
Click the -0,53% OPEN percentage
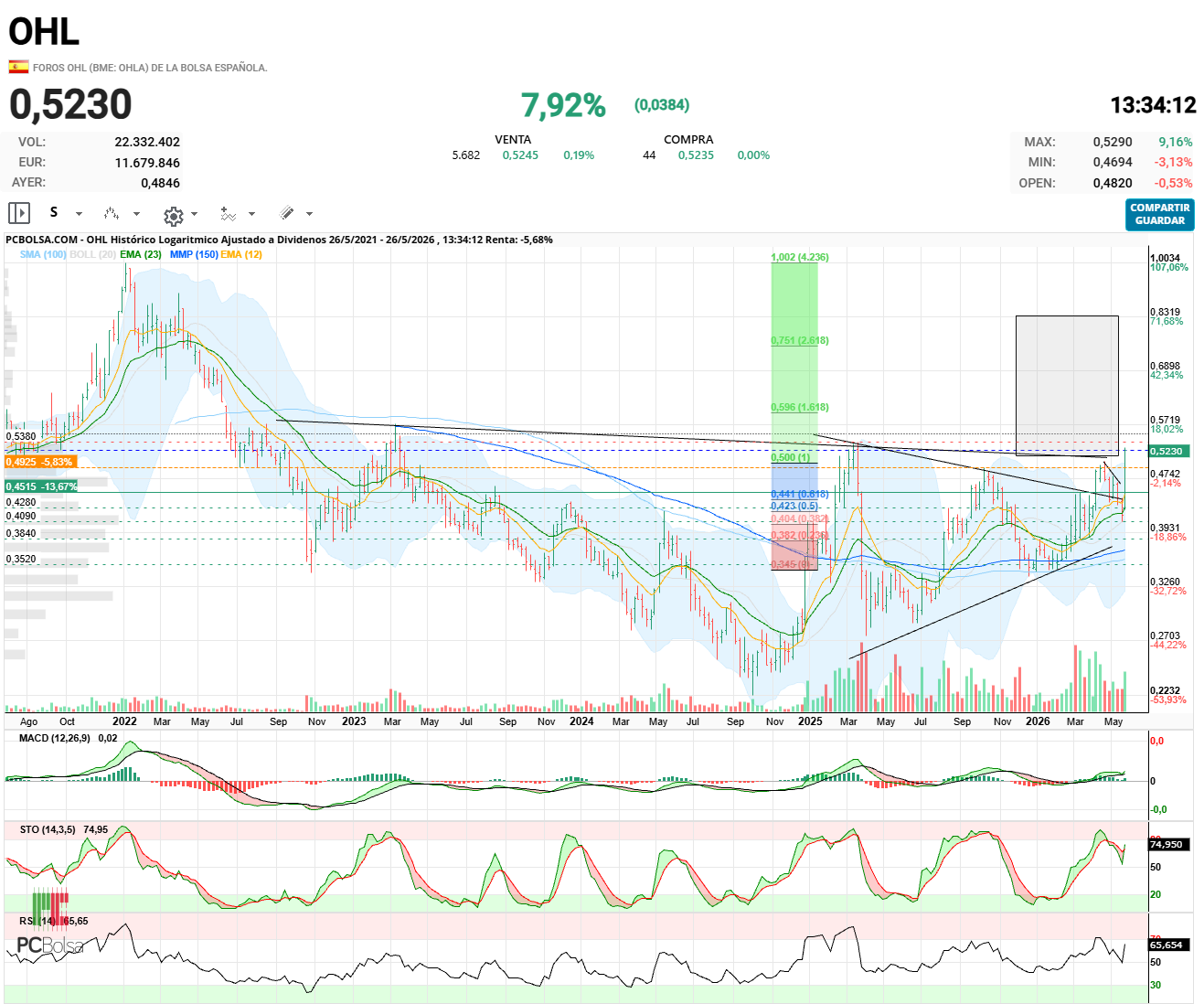1174,183
